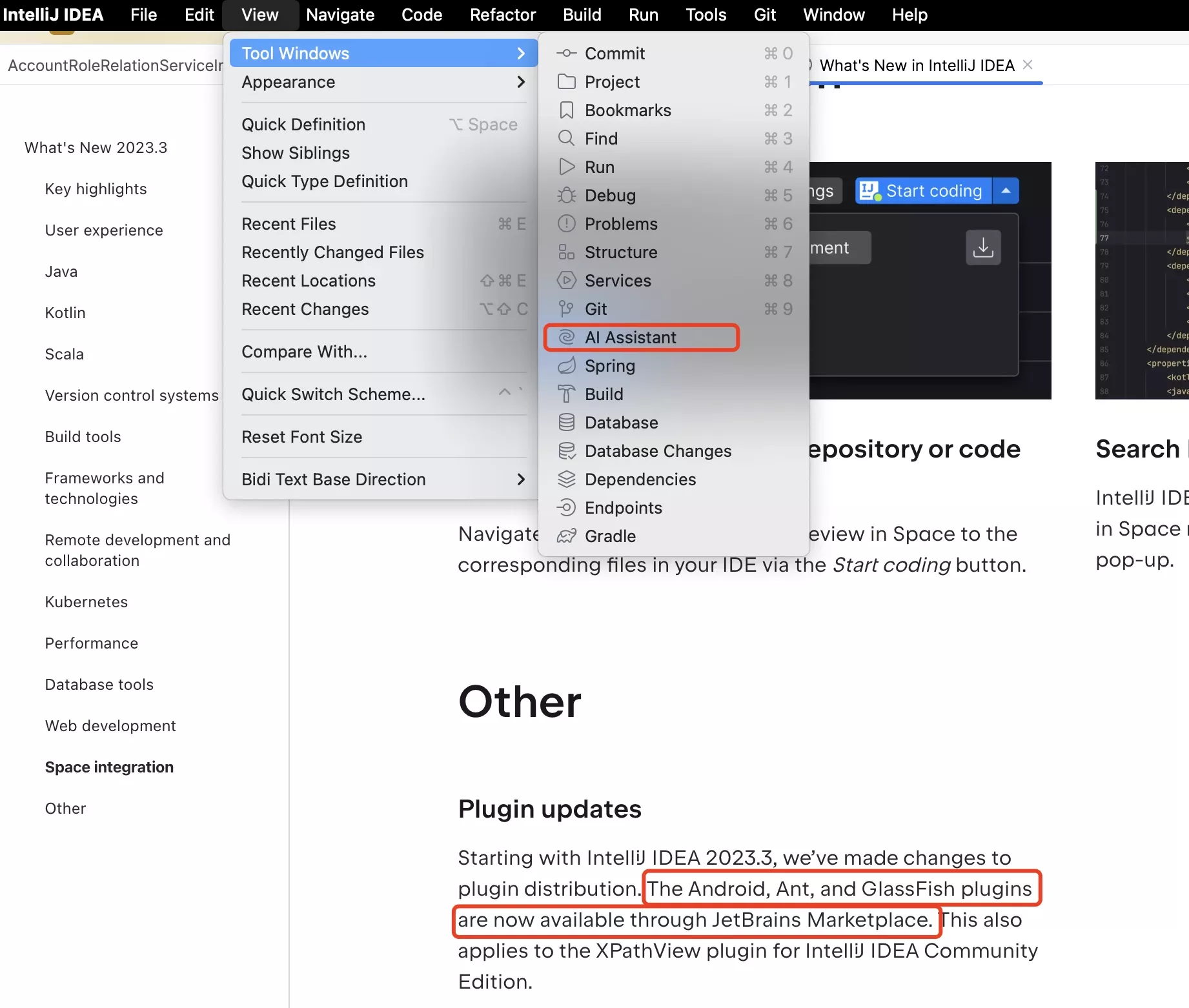Click the Services icon
The width and height of the screenshot is (1189, 1008).
566,281
